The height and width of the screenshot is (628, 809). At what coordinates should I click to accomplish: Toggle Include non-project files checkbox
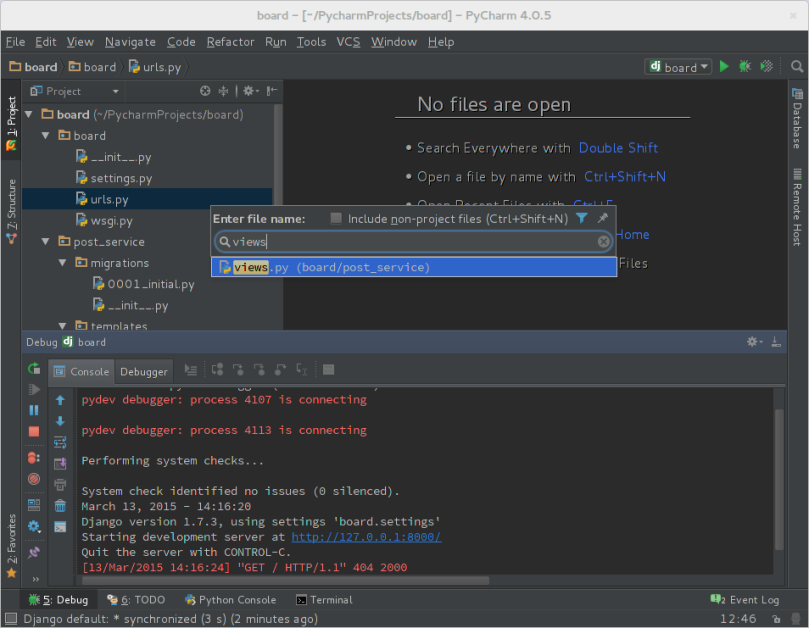[x=336, y=218]
